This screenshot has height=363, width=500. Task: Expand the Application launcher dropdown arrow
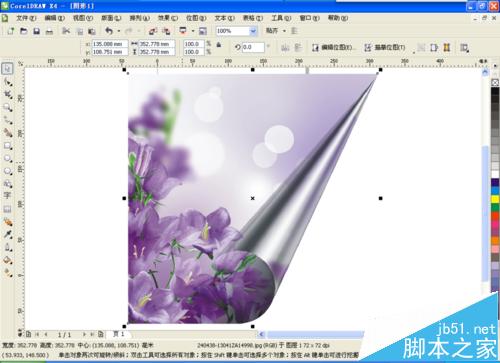click(x=193, y=31)
